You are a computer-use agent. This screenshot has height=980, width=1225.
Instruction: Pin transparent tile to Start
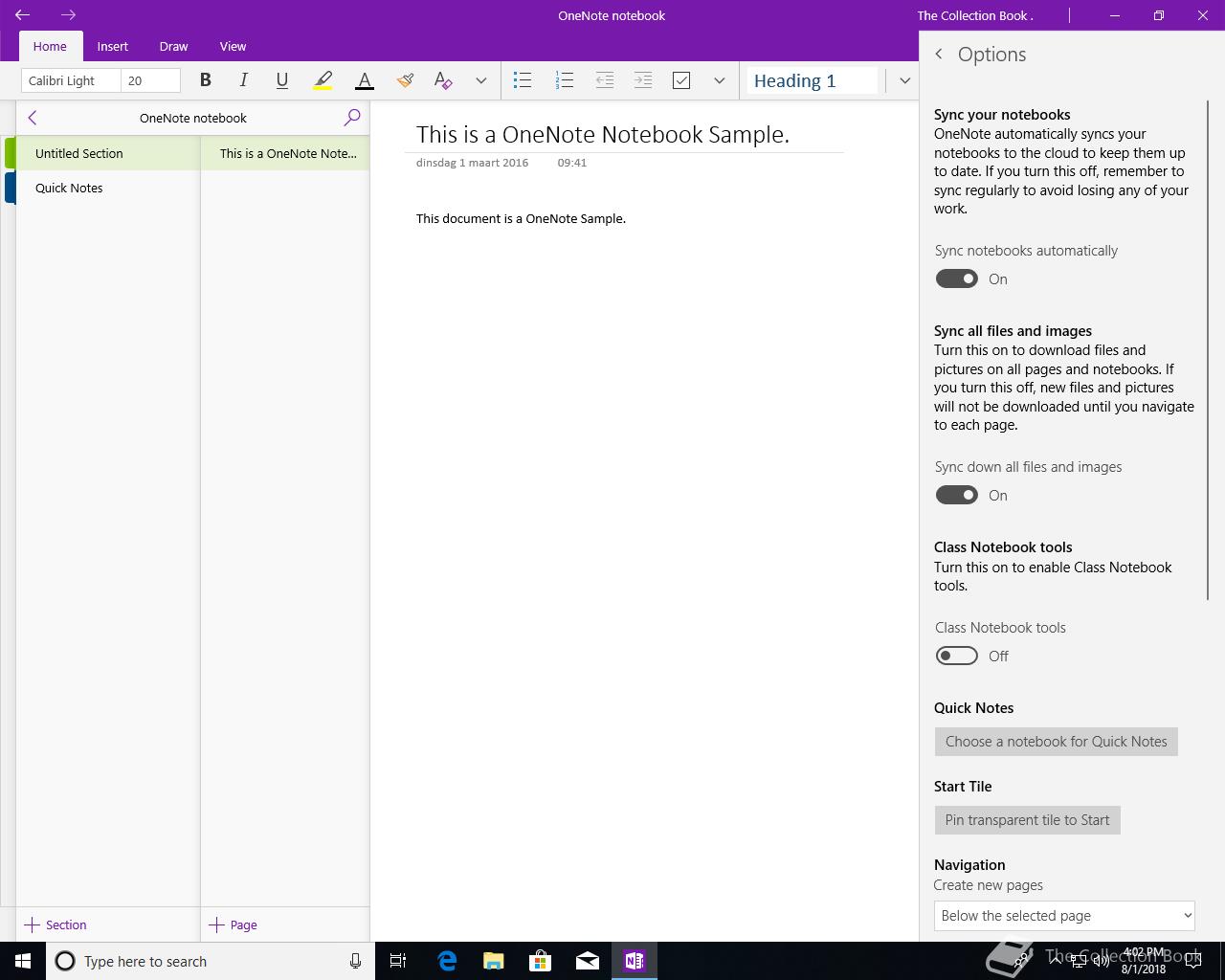coord(1027,820)
